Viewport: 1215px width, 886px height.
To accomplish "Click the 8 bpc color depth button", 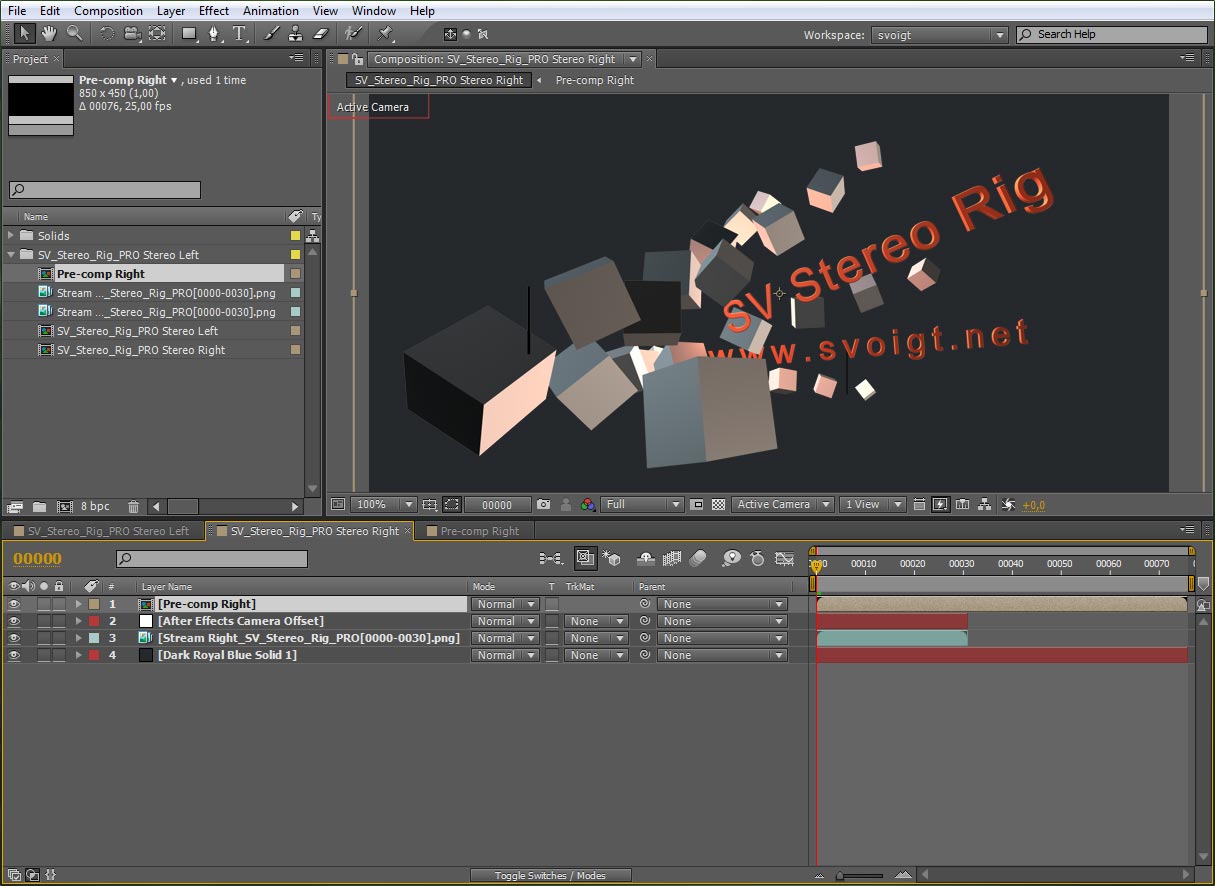I will coord(96,507).
